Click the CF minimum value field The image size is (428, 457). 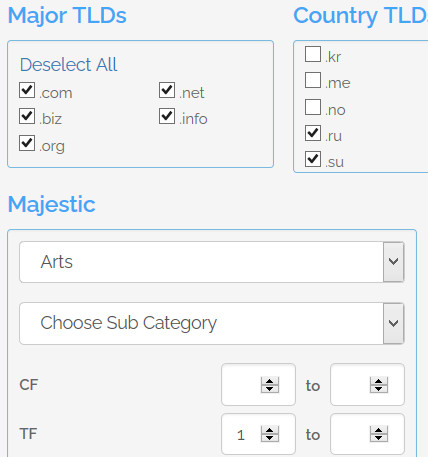click(258, 385)
